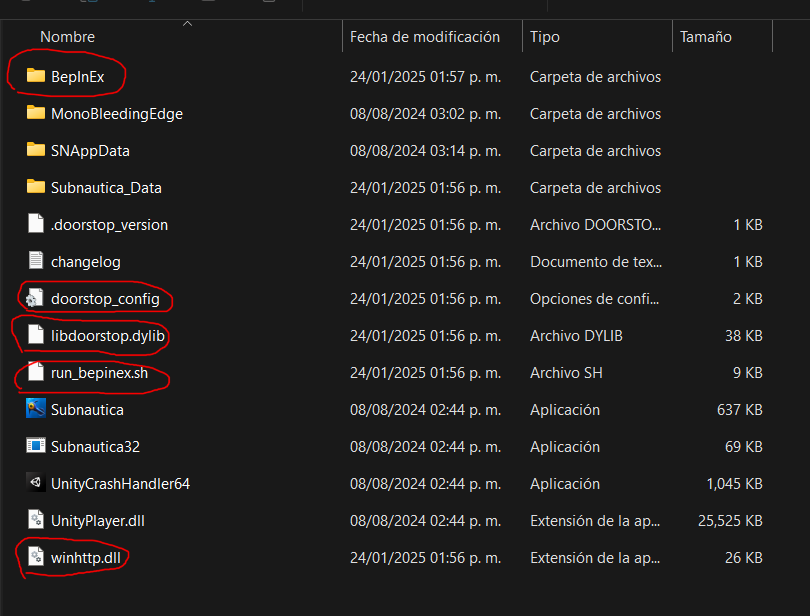The height and width of the screenshot is (616, 810).
Task: Click the 26 KB size value
Action: click(x=744, y=558)
